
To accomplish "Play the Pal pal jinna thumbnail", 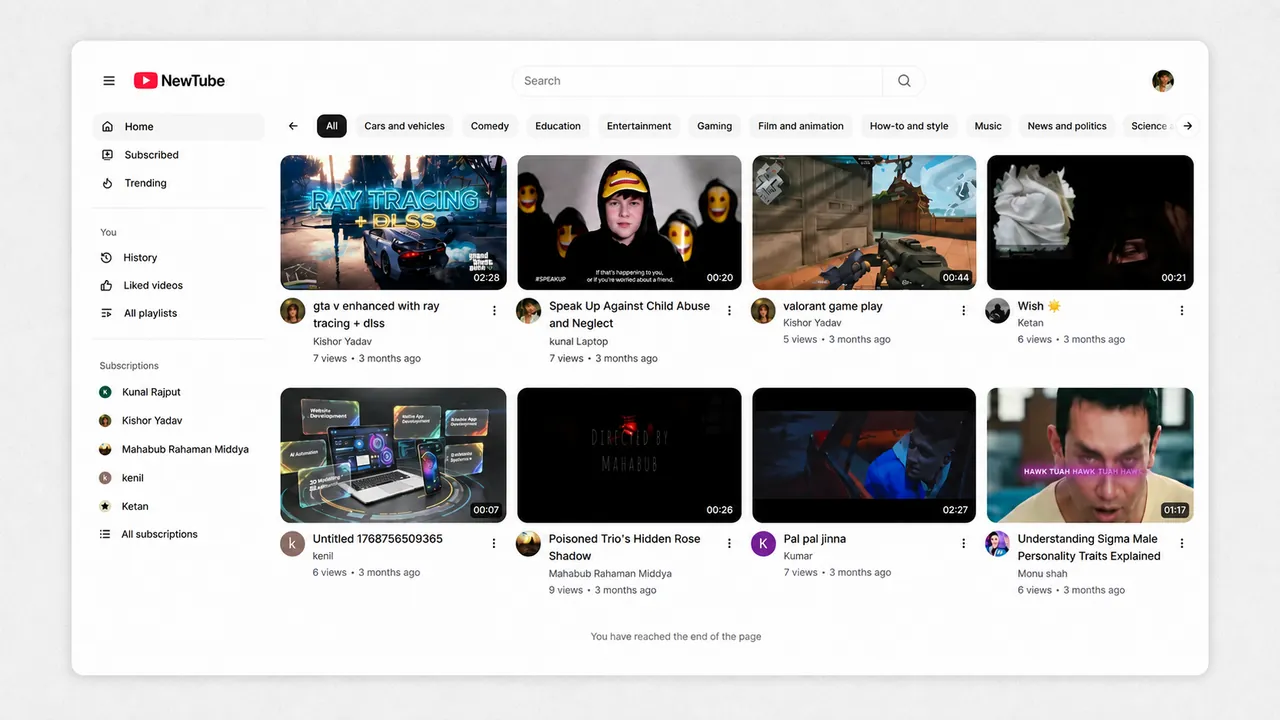I will [x=864, y=455].
